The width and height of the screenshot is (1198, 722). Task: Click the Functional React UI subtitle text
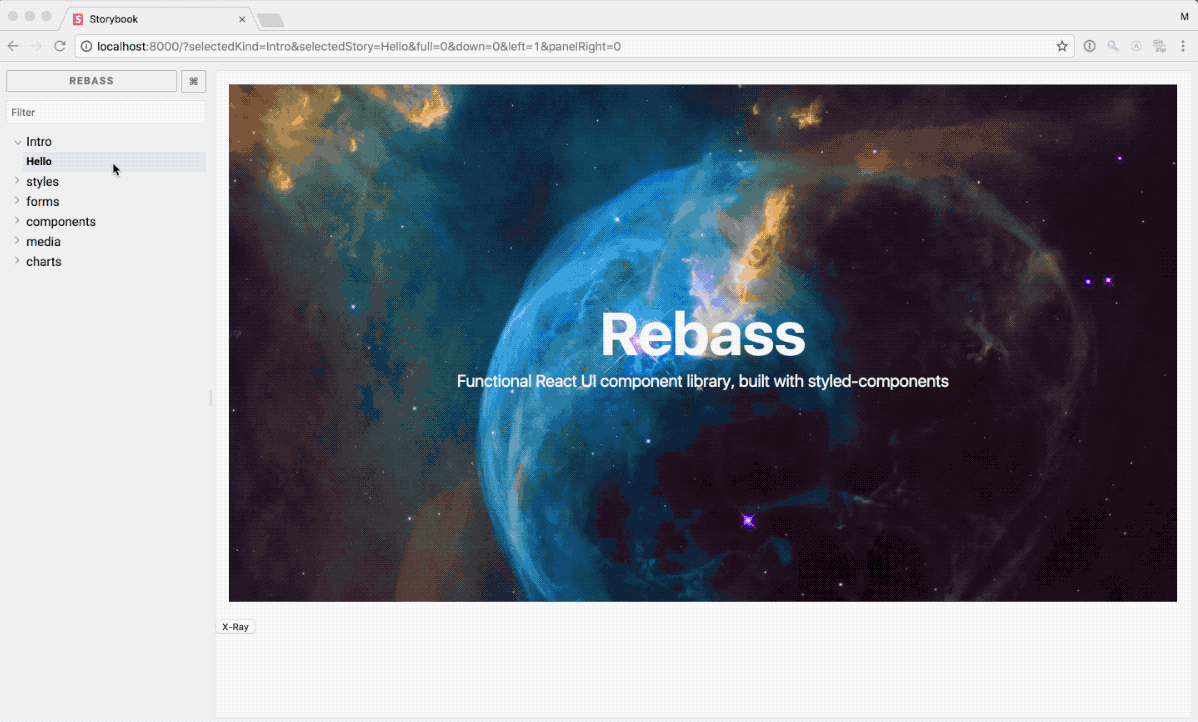(703, 381)
